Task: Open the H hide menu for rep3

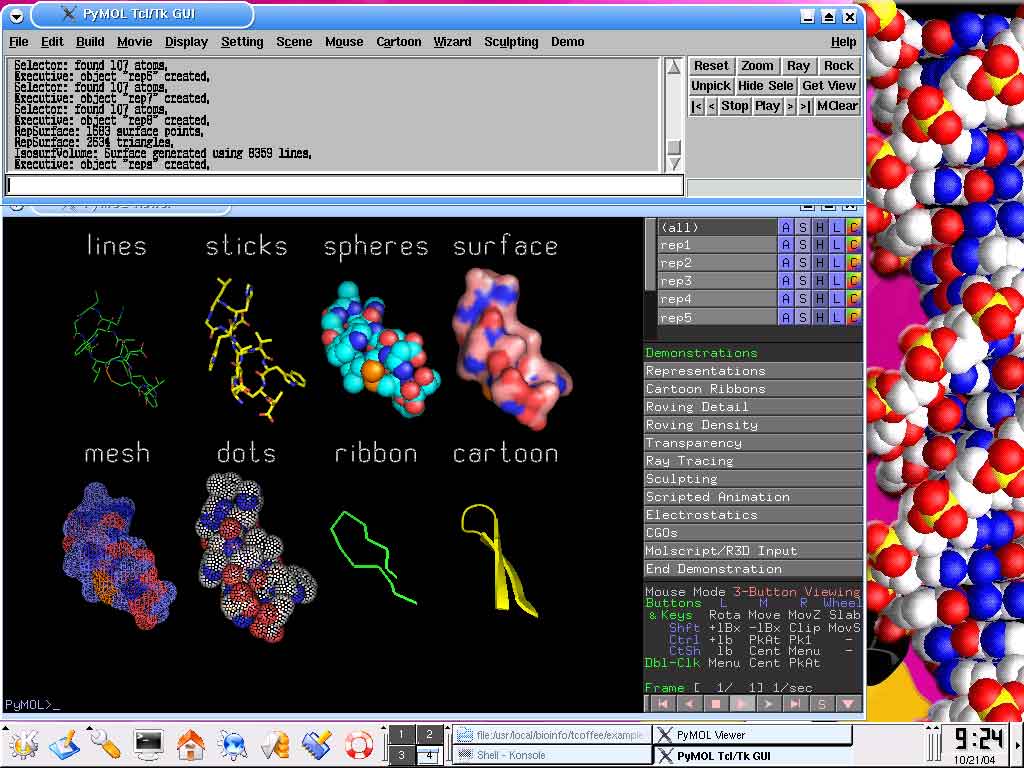Action: (820, 281)
